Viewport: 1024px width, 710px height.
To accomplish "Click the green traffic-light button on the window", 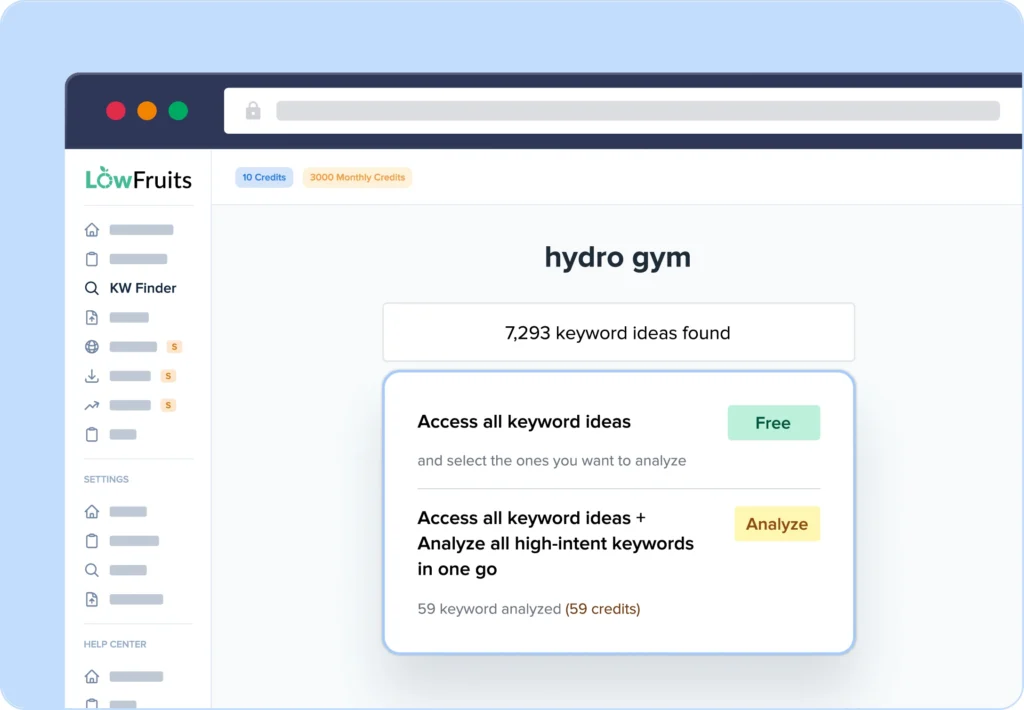I will click(x=178, y=111).
